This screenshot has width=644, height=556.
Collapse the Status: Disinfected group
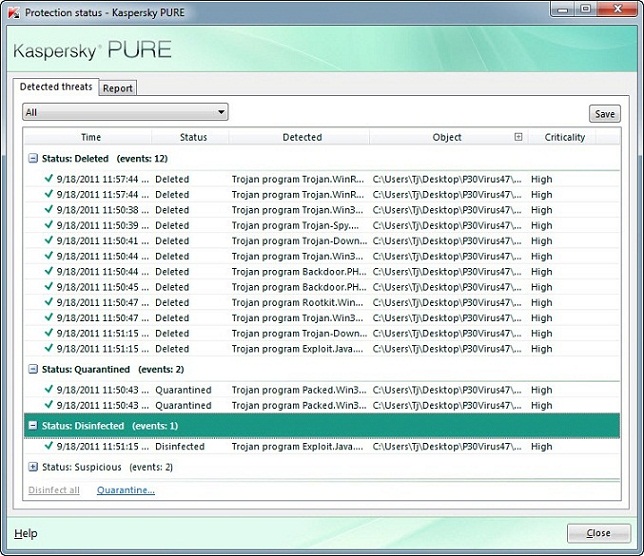32,425
